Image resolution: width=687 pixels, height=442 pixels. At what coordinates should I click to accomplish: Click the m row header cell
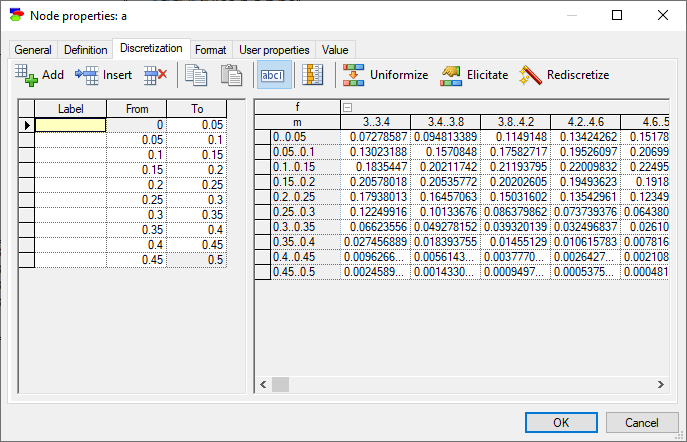[297, 122]
